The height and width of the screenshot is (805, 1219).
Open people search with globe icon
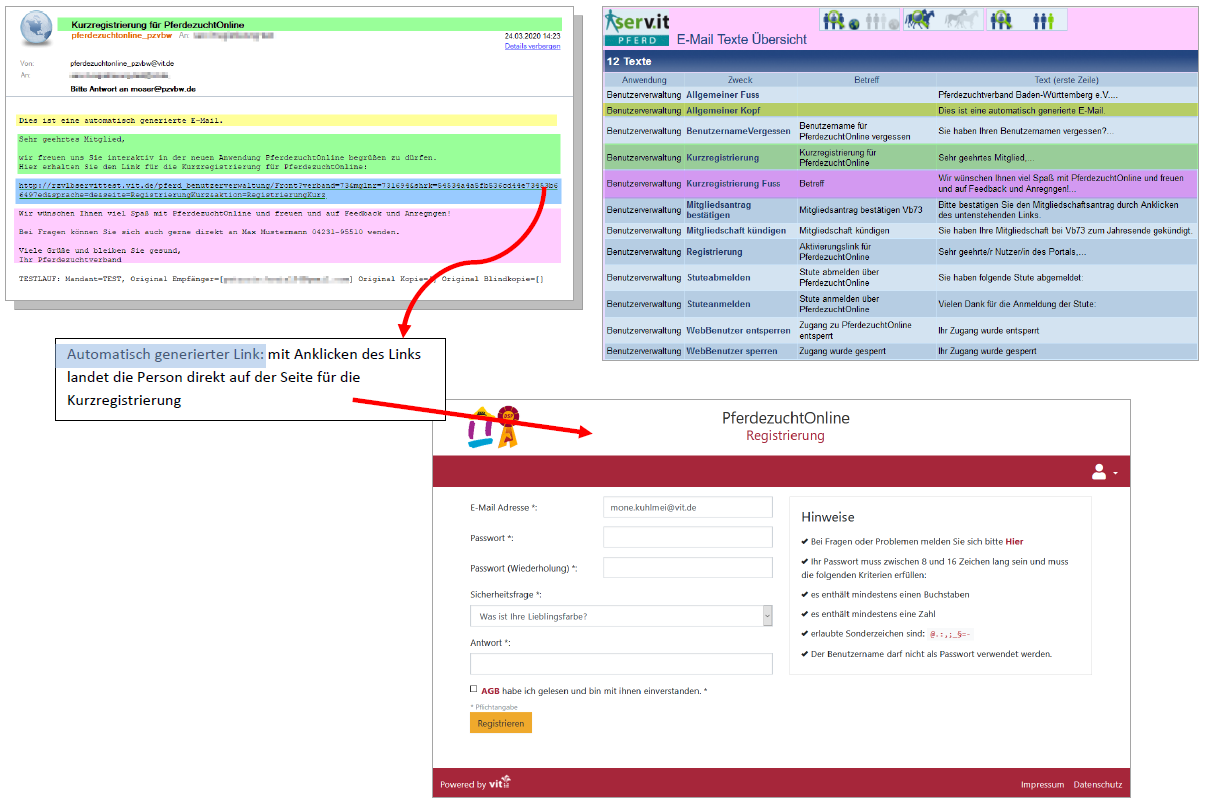(x=839, y=20)
